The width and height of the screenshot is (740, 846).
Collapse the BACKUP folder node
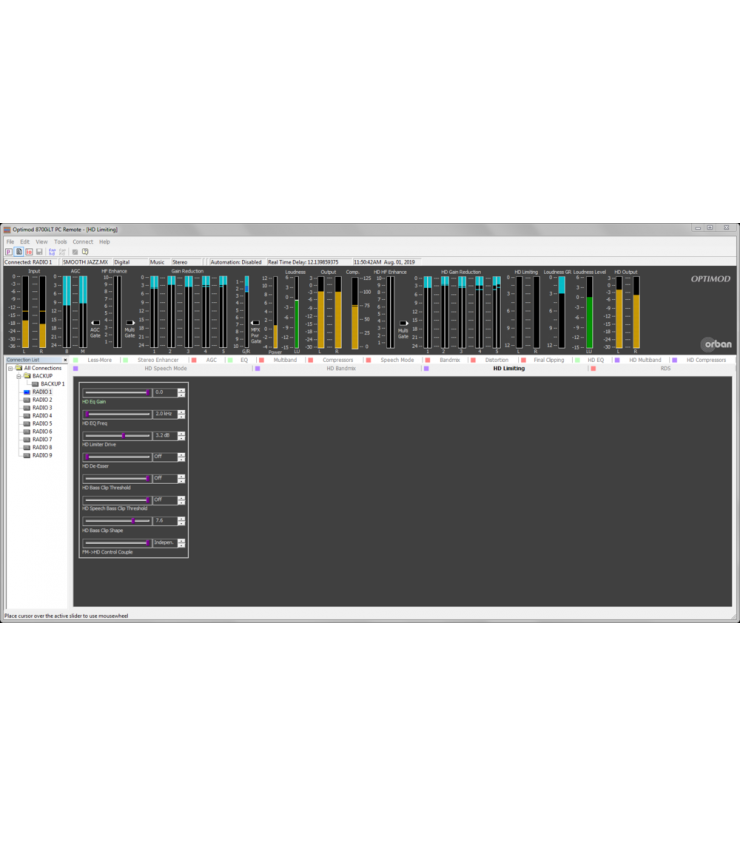pyautogui.click(x=18, y=376)
